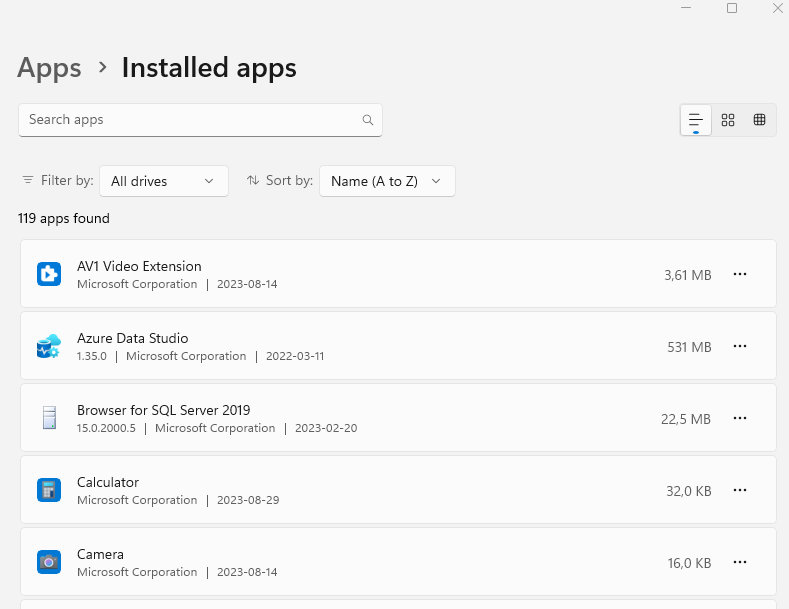Open the All drives filter dropdown
The image size is (789, 609).
click(x=164, y=181)
